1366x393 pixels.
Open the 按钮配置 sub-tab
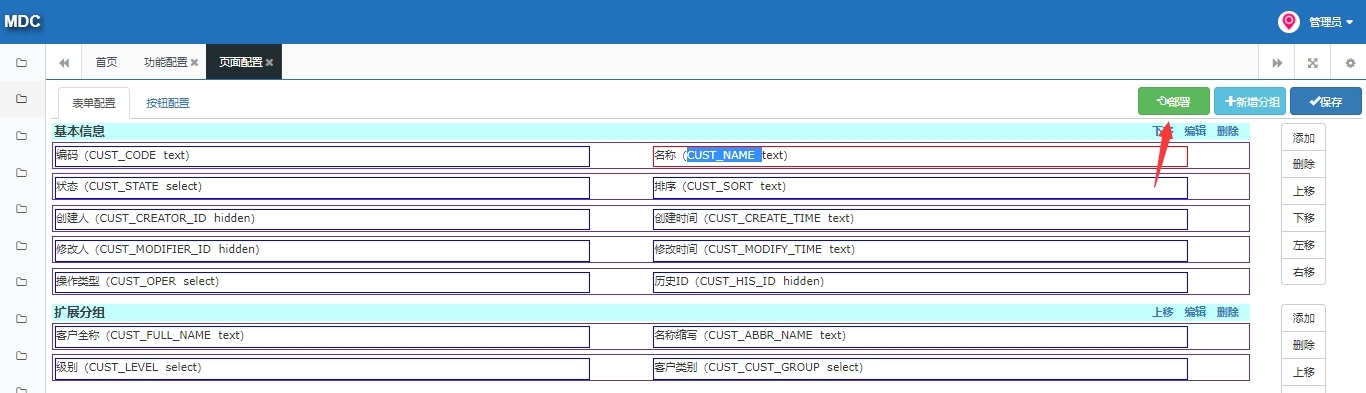168,102
